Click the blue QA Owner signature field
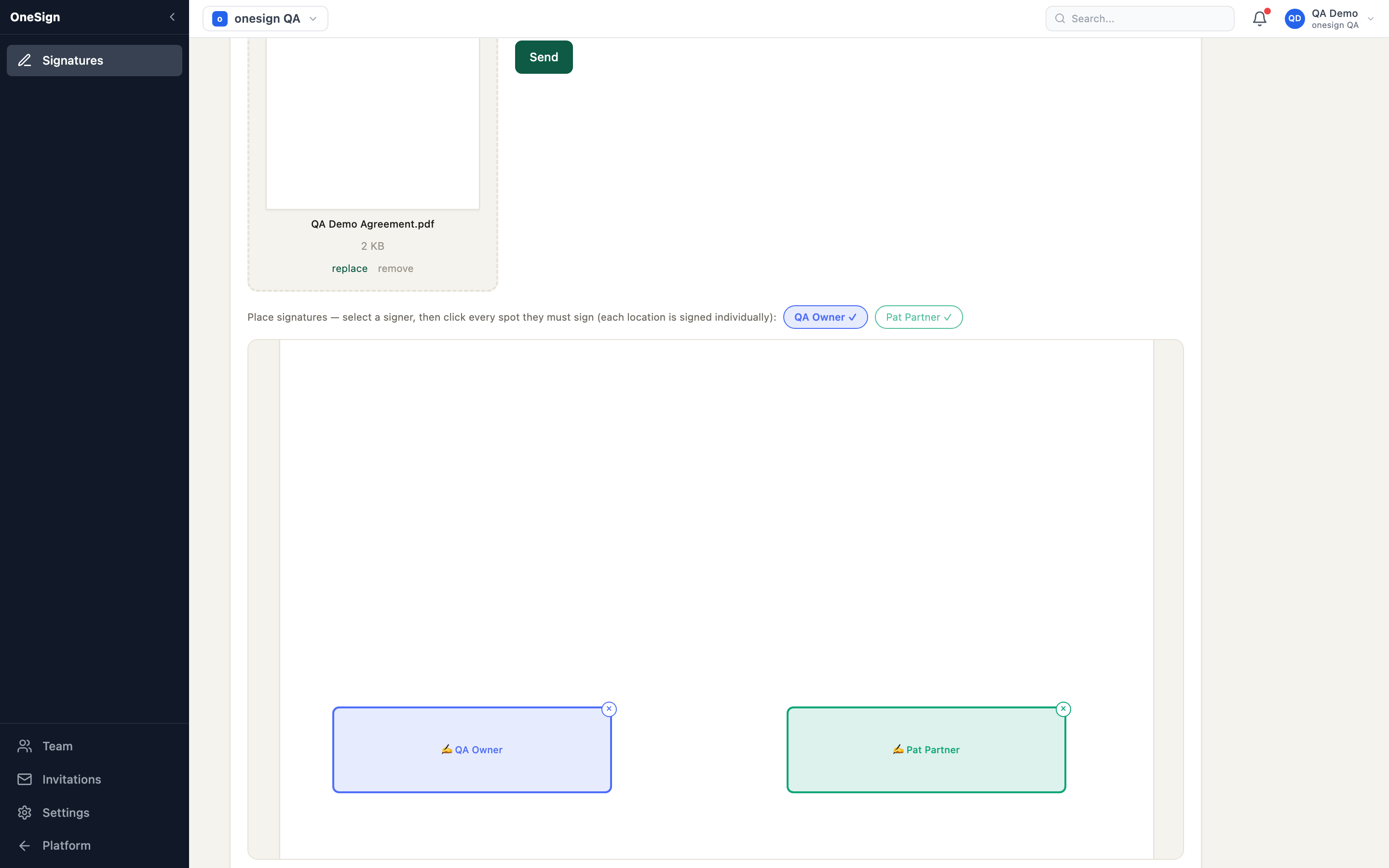The height and width of the screenshot is (868, 1389). point(472,750)
